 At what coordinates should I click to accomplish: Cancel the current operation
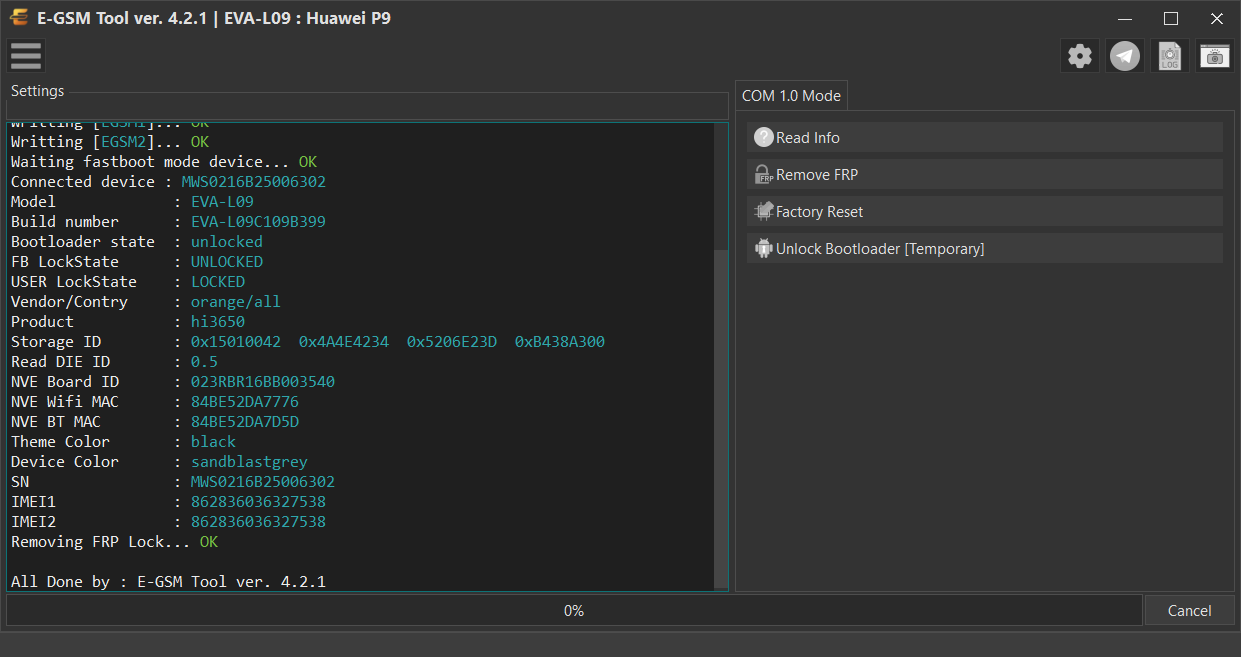pyautogui.click(x=1189, y=610)
